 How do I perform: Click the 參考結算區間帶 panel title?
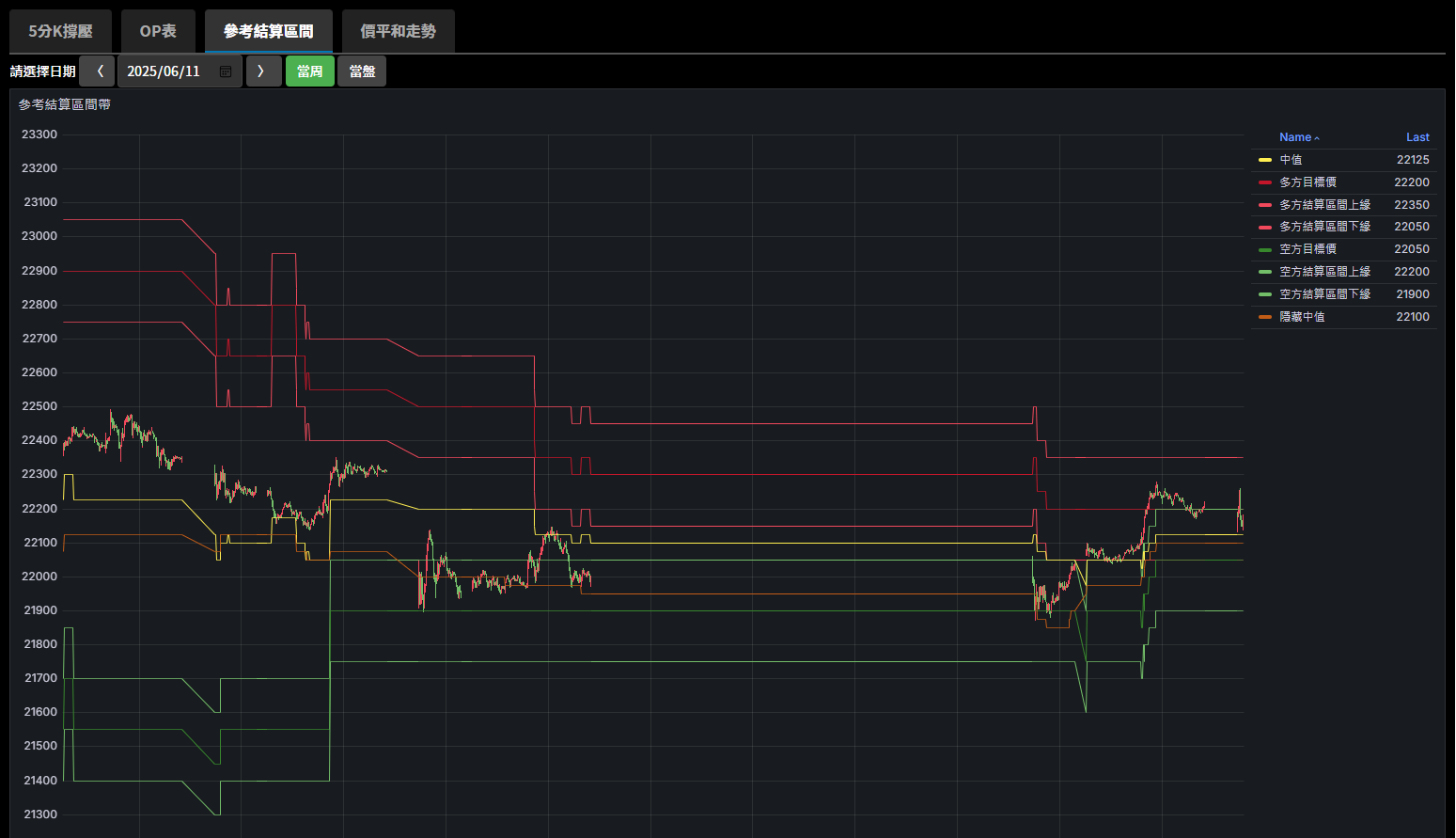(x=65, y=104)
